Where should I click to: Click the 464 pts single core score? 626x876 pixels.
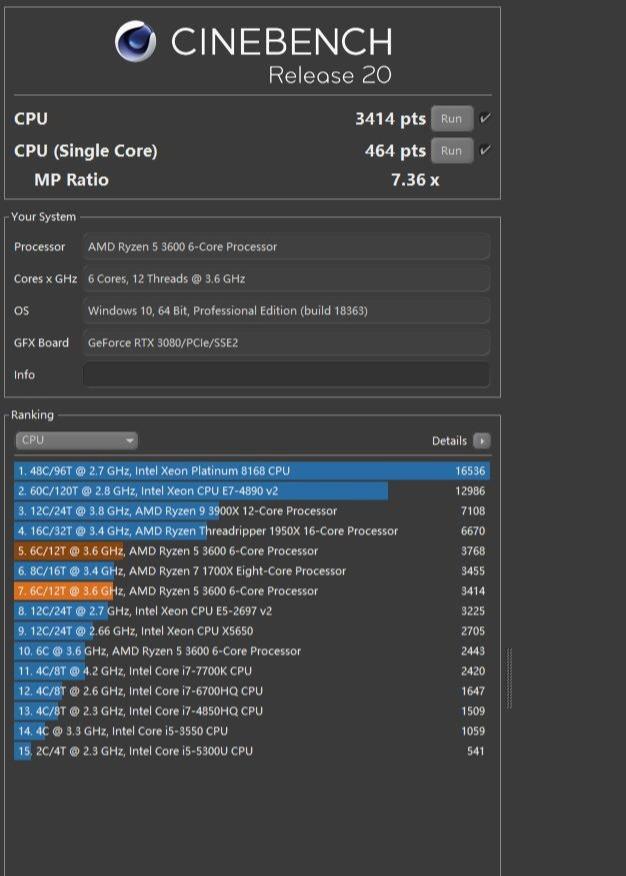coord(395,150)
